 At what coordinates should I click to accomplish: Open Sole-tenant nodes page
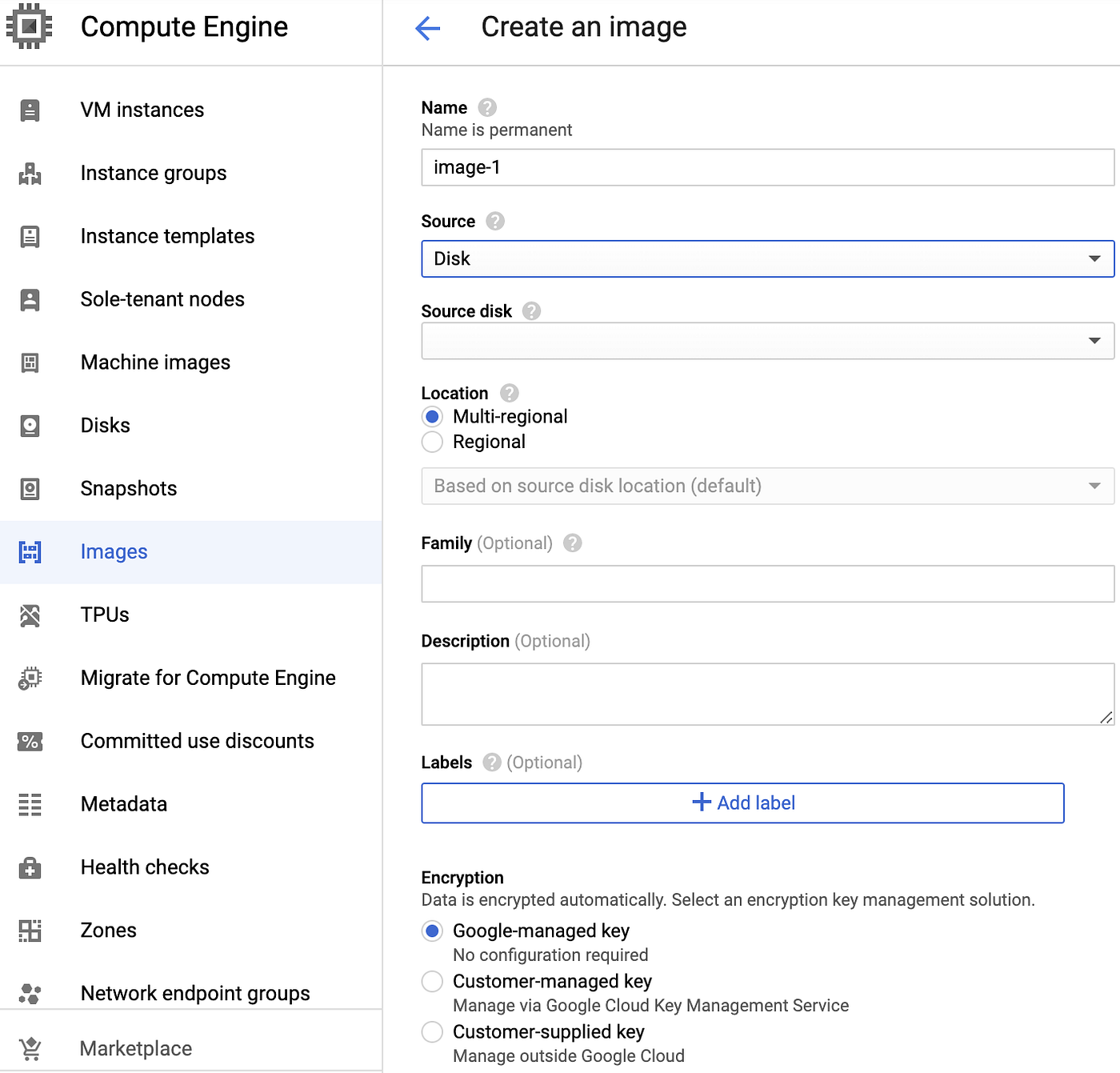tap(190, 300)
